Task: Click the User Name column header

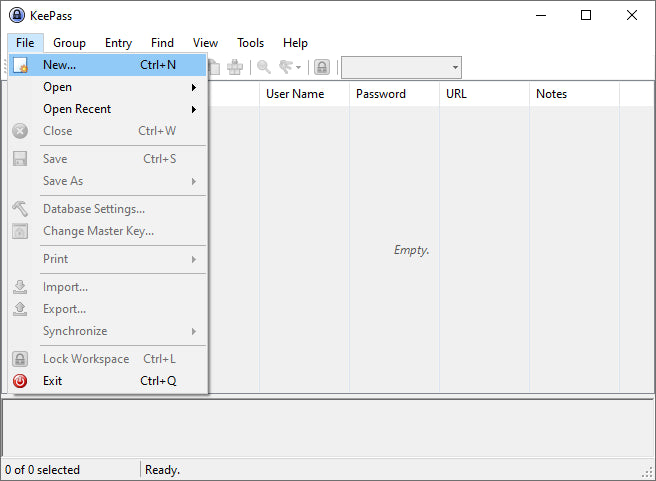Action: pos(304,94)
